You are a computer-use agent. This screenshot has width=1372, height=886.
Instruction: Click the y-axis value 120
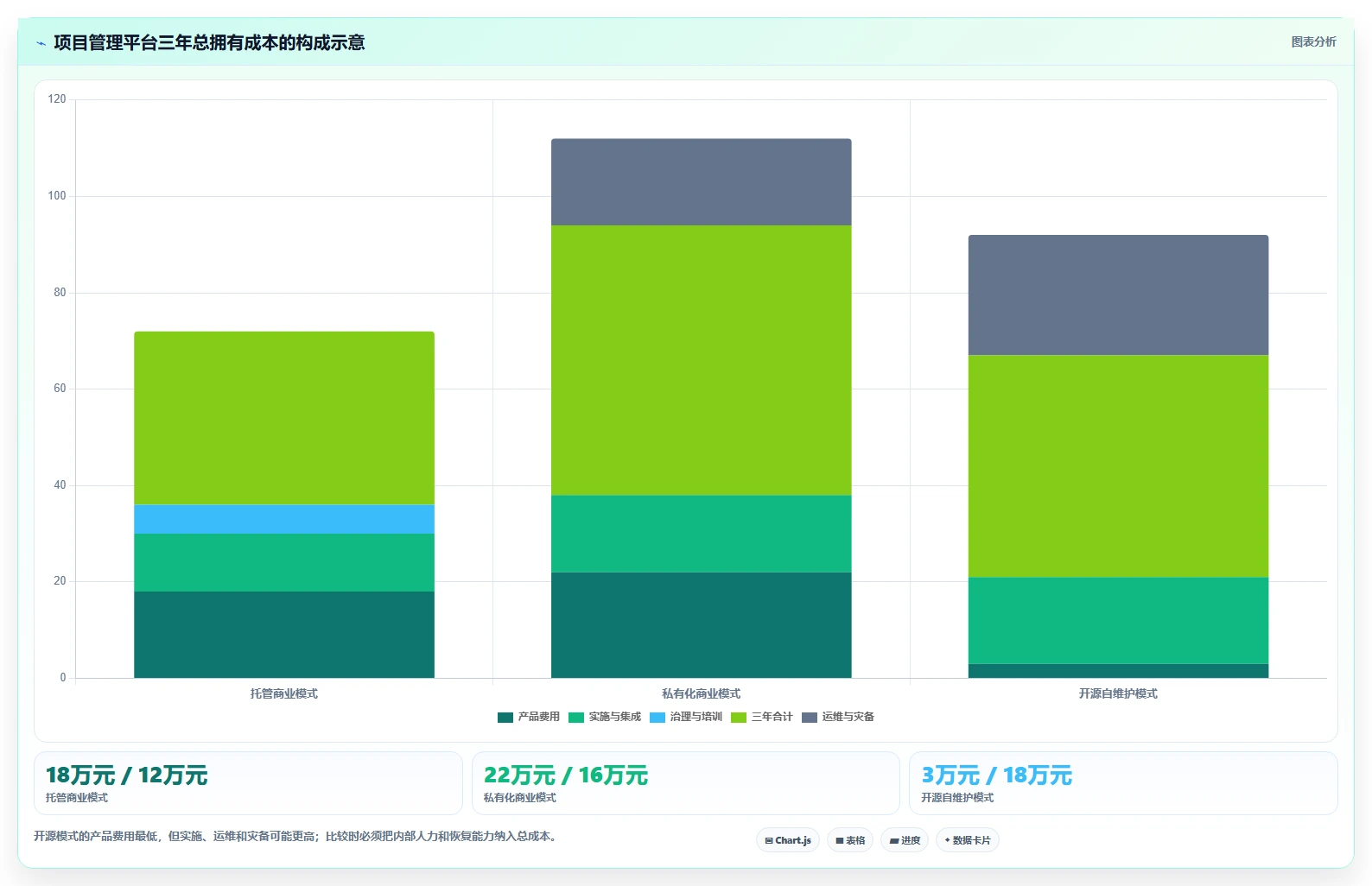(57, 99)
